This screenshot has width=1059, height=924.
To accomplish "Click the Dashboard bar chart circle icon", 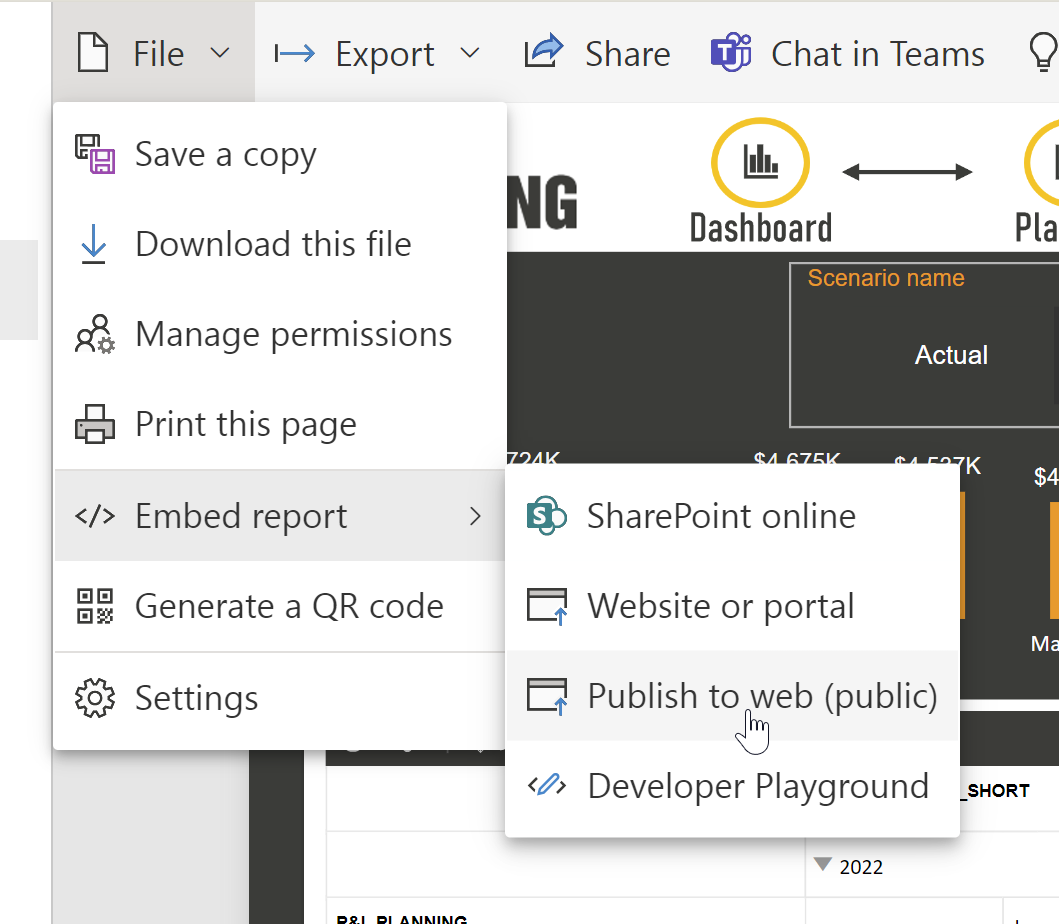I will pos(760,164).
